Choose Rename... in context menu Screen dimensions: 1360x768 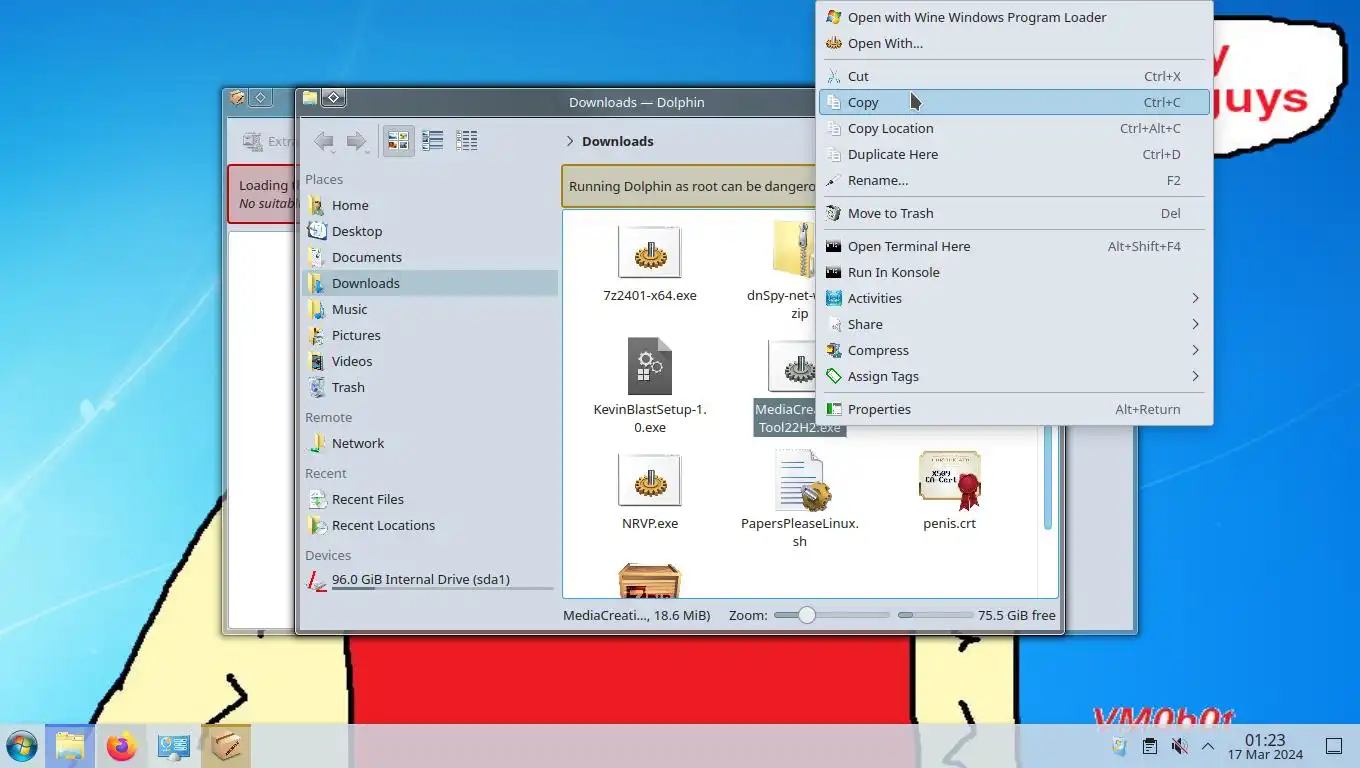(1014, 180)
